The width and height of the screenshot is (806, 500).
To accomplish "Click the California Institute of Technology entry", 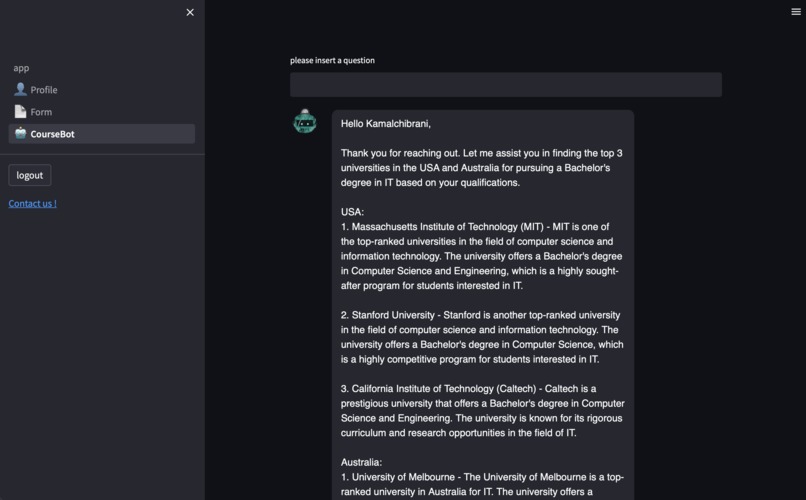I will pos(482,411).
